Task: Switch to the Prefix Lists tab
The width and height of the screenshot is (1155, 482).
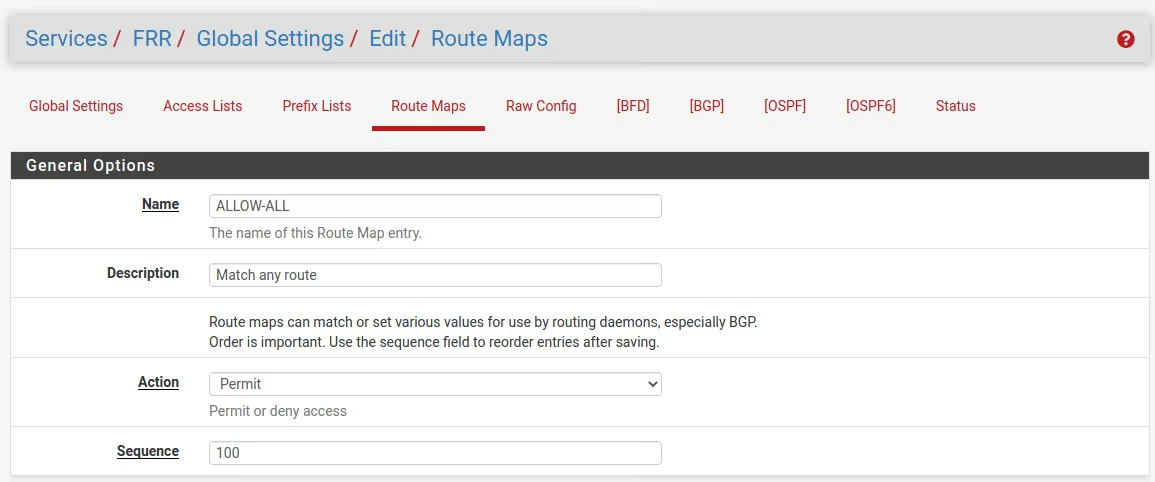Action: (x=316, y=106)
